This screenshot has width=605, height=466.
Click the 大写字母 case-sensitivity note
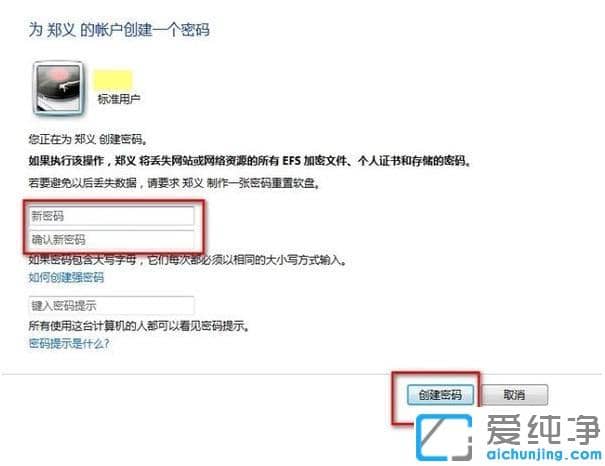(x=188, y=260)
